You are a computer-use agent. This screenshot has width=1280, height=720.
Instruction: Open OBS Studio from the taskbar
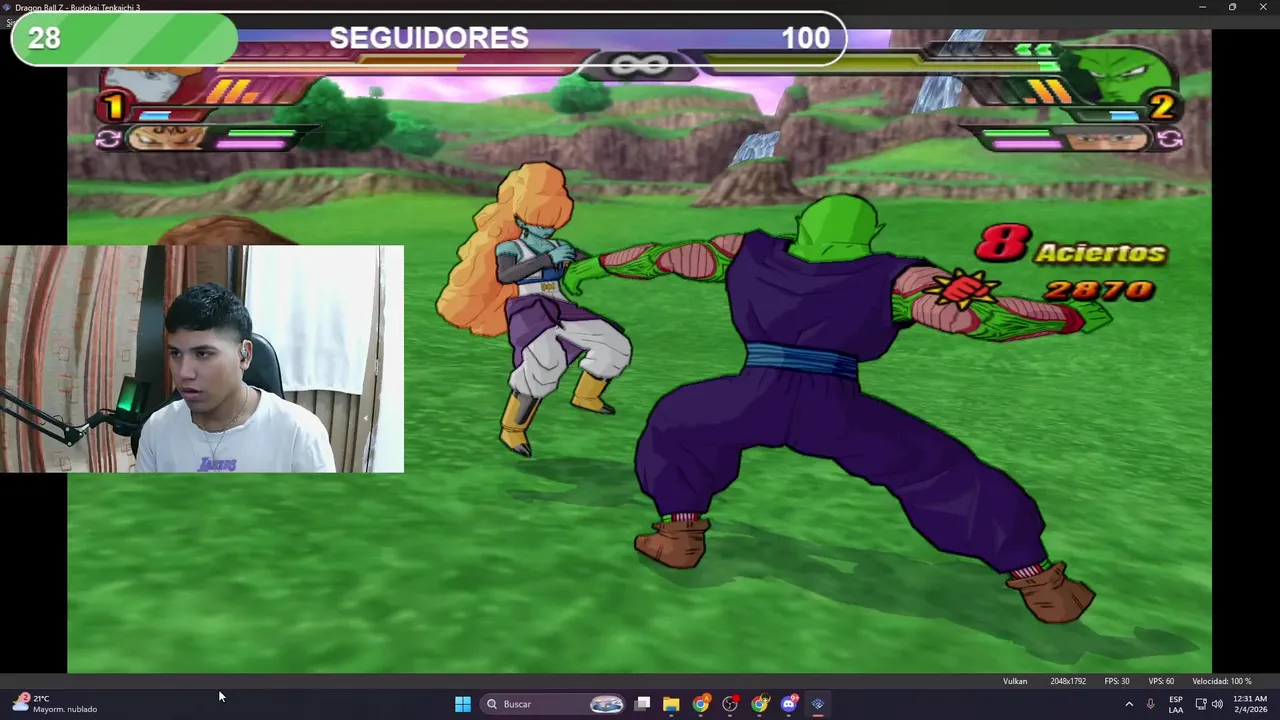730,704
